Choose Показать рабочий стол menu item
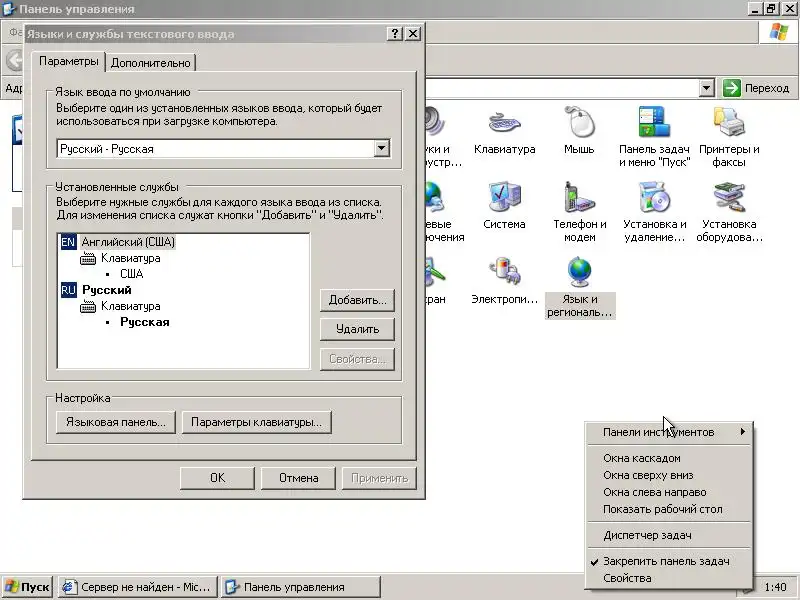 pyautogui.click(x=669, y=509)
